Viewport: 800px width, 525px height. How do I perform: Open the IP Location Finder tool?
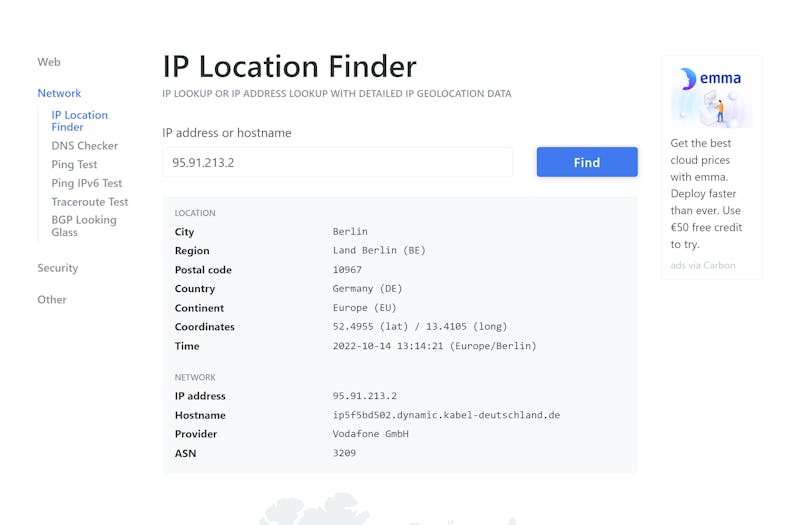[80, 121]
